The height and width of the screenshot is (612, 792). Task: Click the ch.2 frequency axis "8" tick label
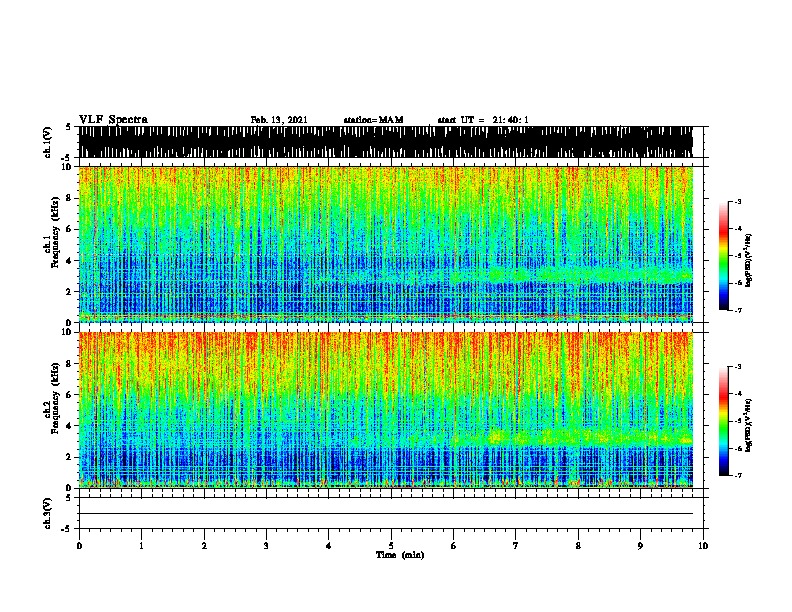tap(70, 364)
